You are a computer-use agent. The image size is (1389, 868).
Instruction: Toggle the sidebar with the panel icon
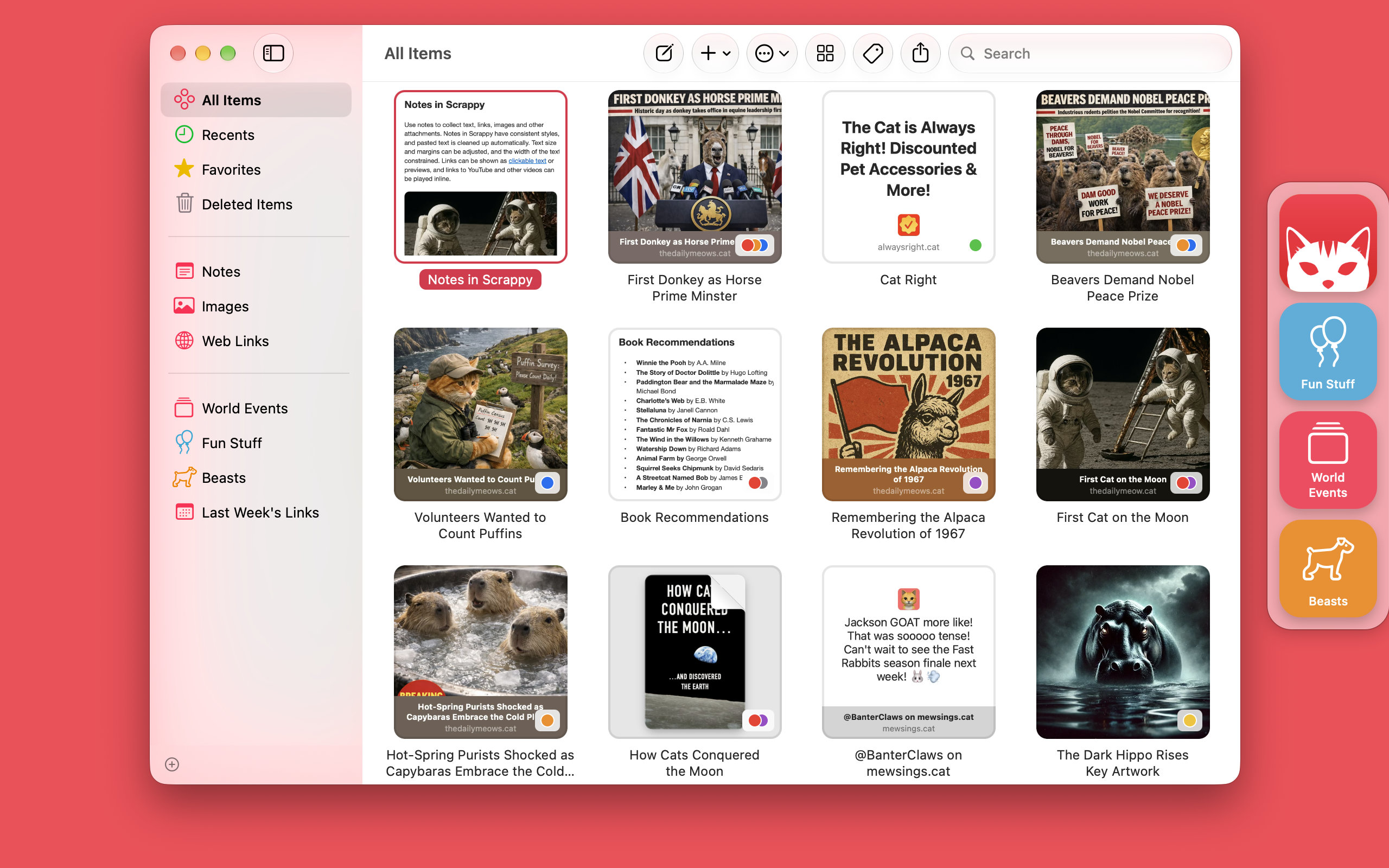273,53
